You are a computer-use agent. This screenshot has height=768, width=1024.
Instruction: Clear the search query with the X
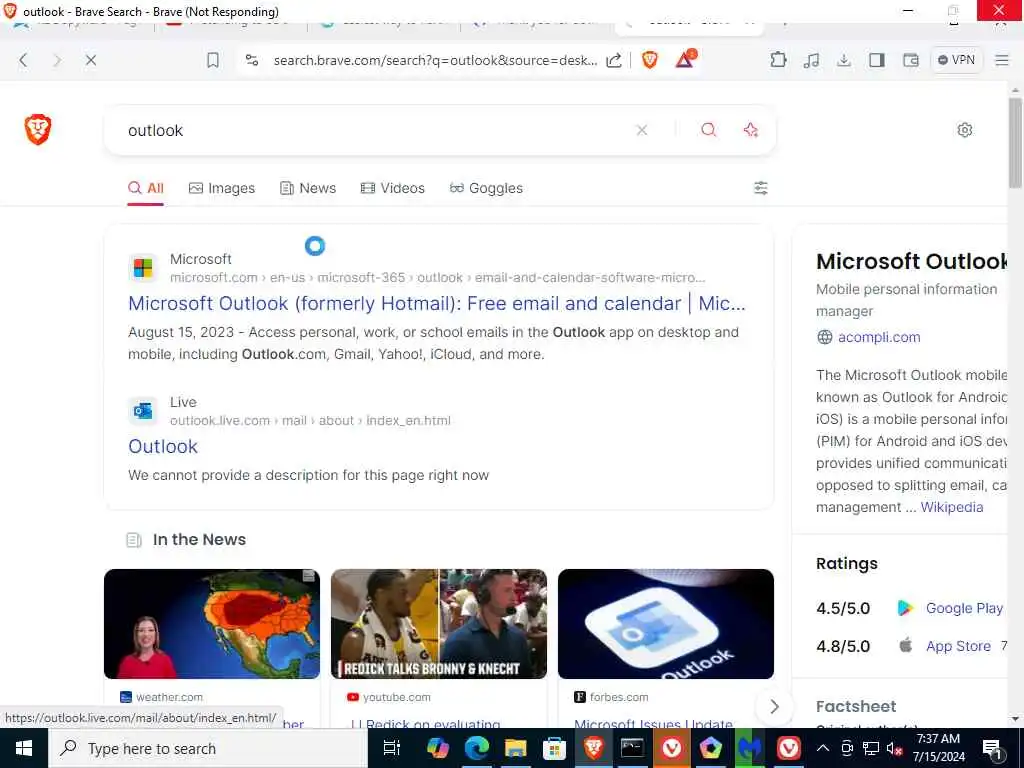coord(642,130)
